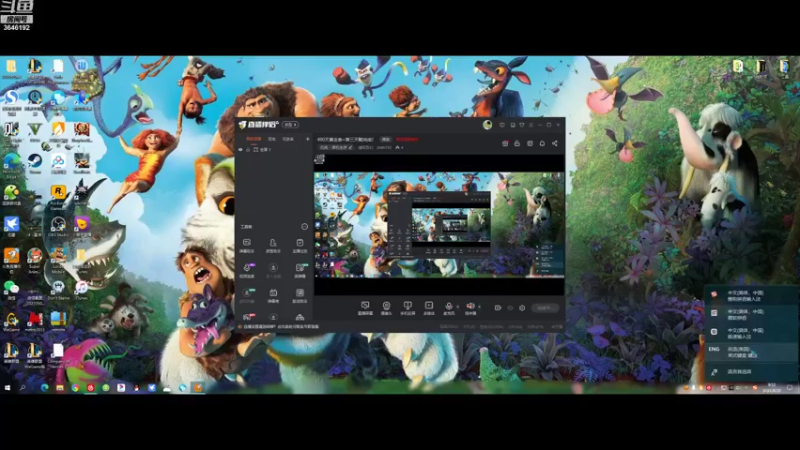Open the taskbar search magnifier
Viewport: 800px width, 450px height.
tap(23, 388)
